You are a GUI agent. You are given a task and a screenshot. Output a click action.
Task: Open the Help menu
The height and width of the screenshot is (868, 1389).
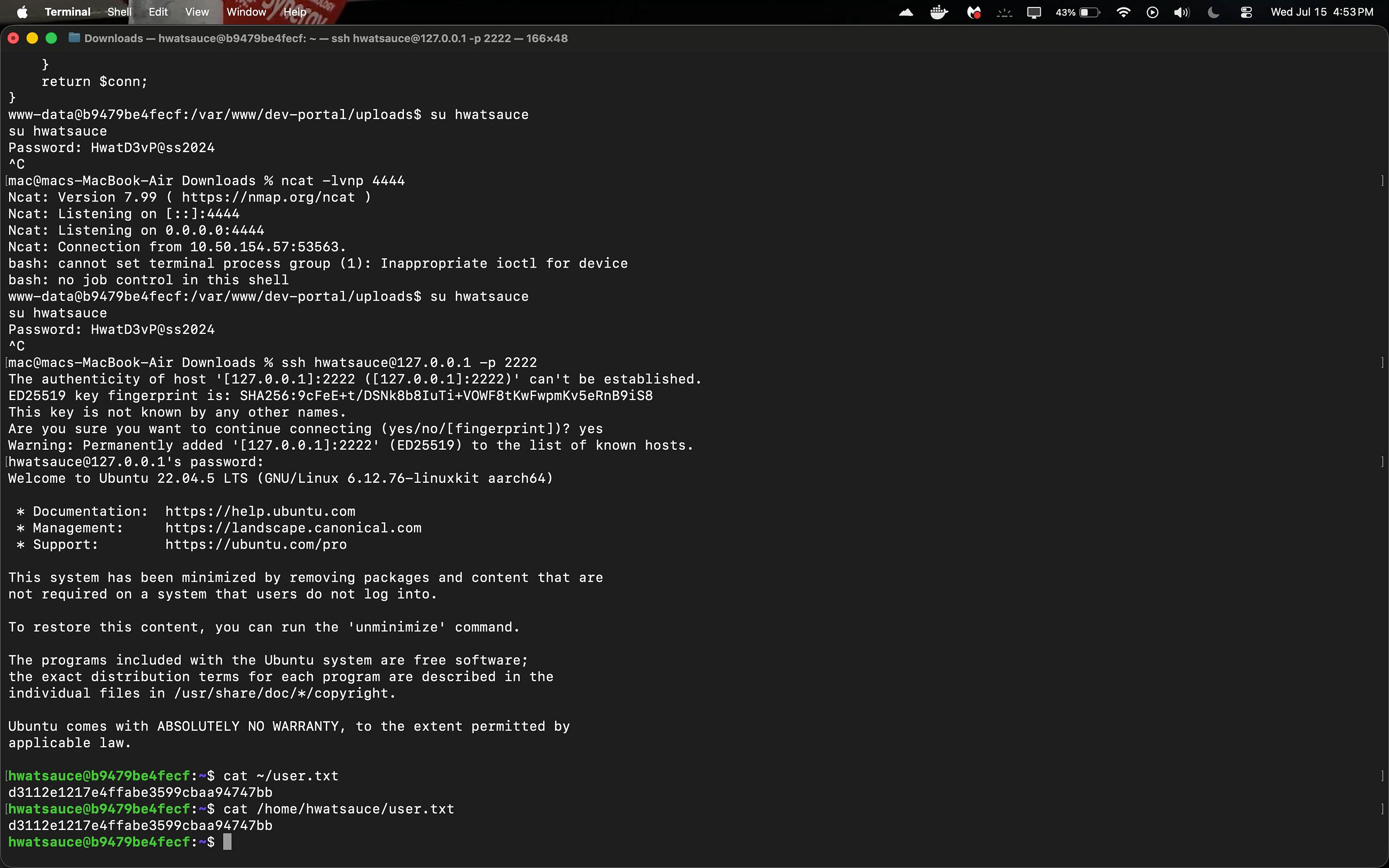[295, 12]
